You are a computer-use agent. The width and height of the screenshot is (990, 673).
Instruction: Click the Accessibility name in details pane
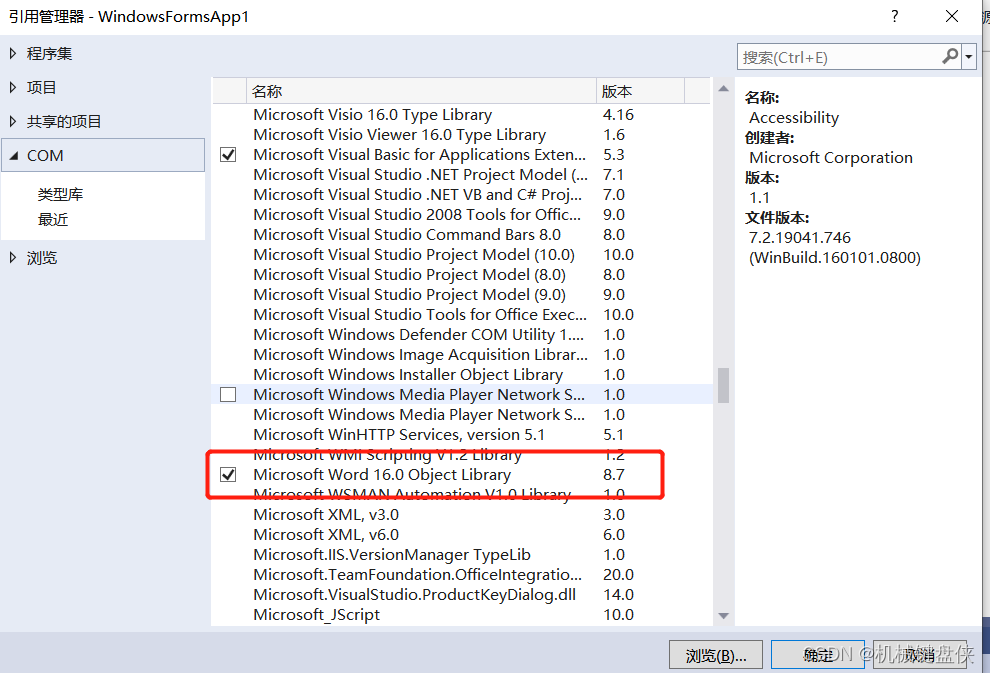click(x=794, y=118)
